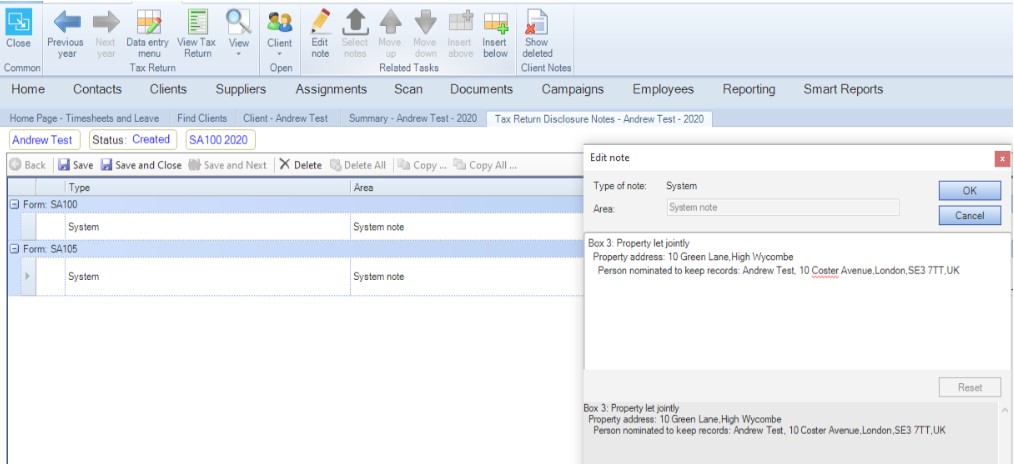The height and width of the screenshot is (464, 1014).
Task: Switch to Client - Andrew Test tab
Action: (285, 118)
